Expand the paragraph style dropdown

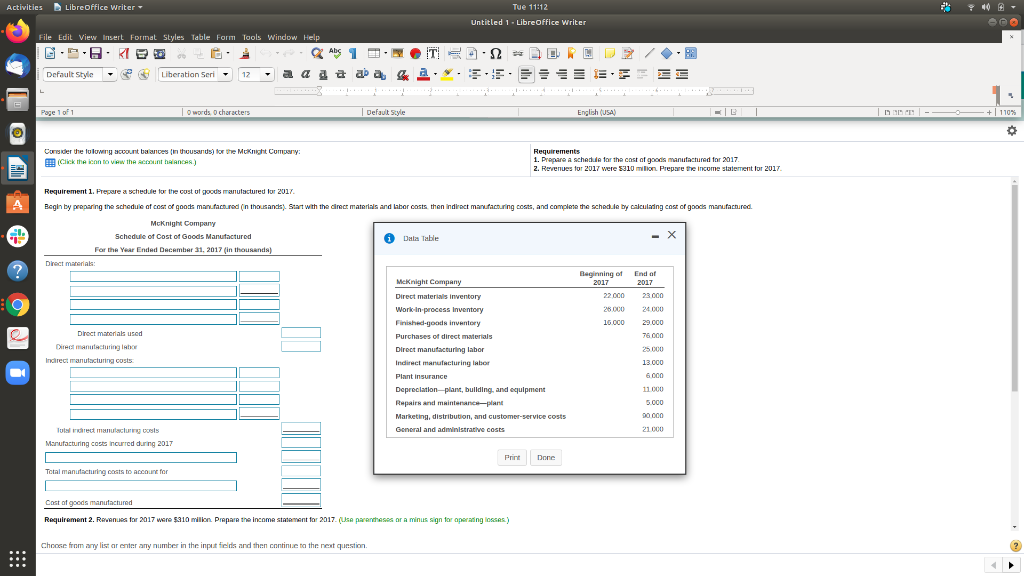tap(110, 72)
